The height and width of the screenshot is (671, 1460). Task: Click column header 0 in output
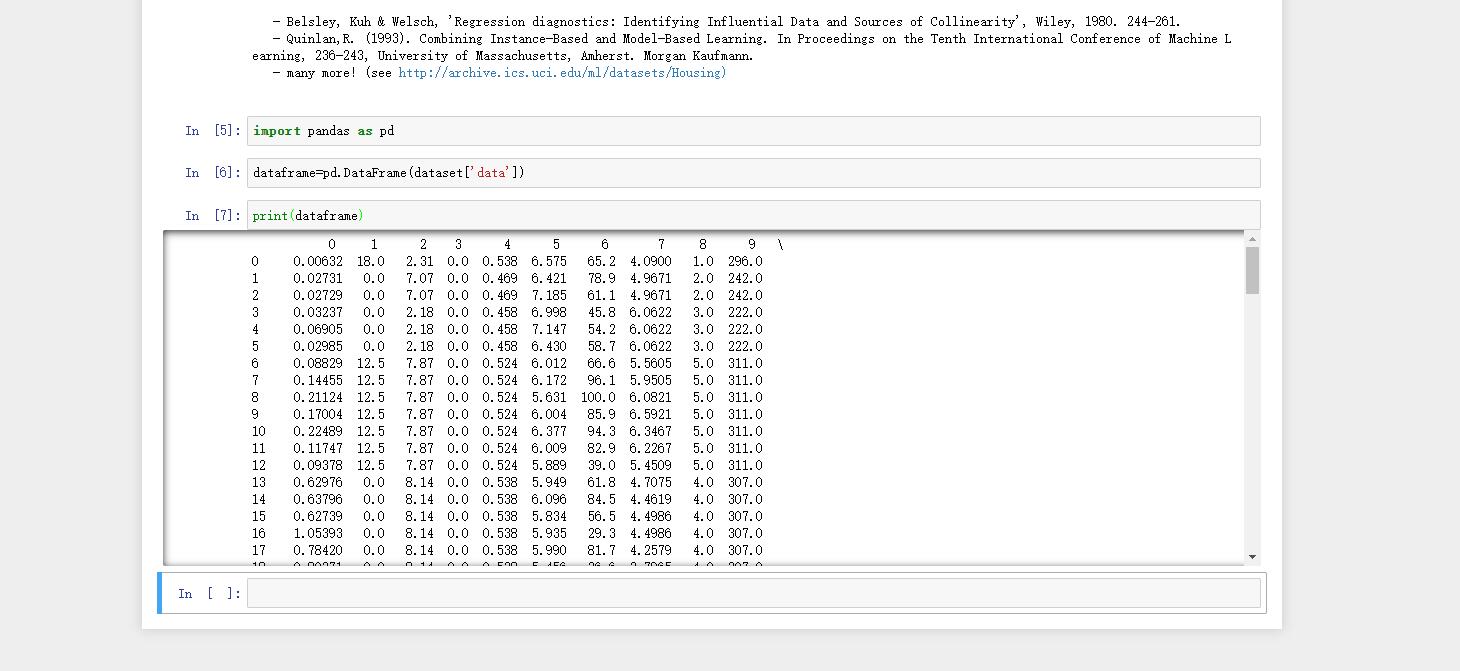point(332,245)
